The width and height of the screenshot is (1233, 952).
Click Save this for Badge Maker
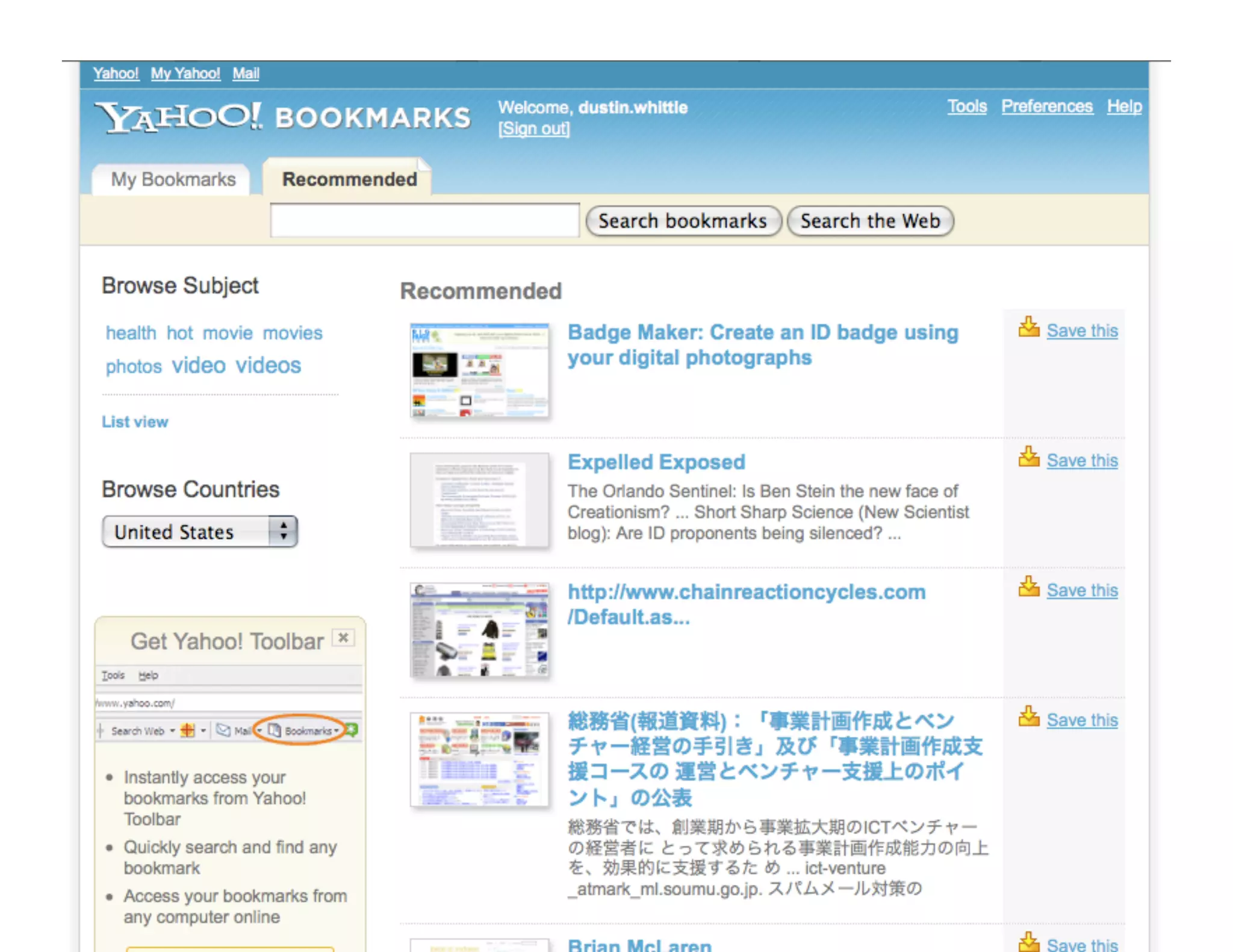click(1082, 331)
